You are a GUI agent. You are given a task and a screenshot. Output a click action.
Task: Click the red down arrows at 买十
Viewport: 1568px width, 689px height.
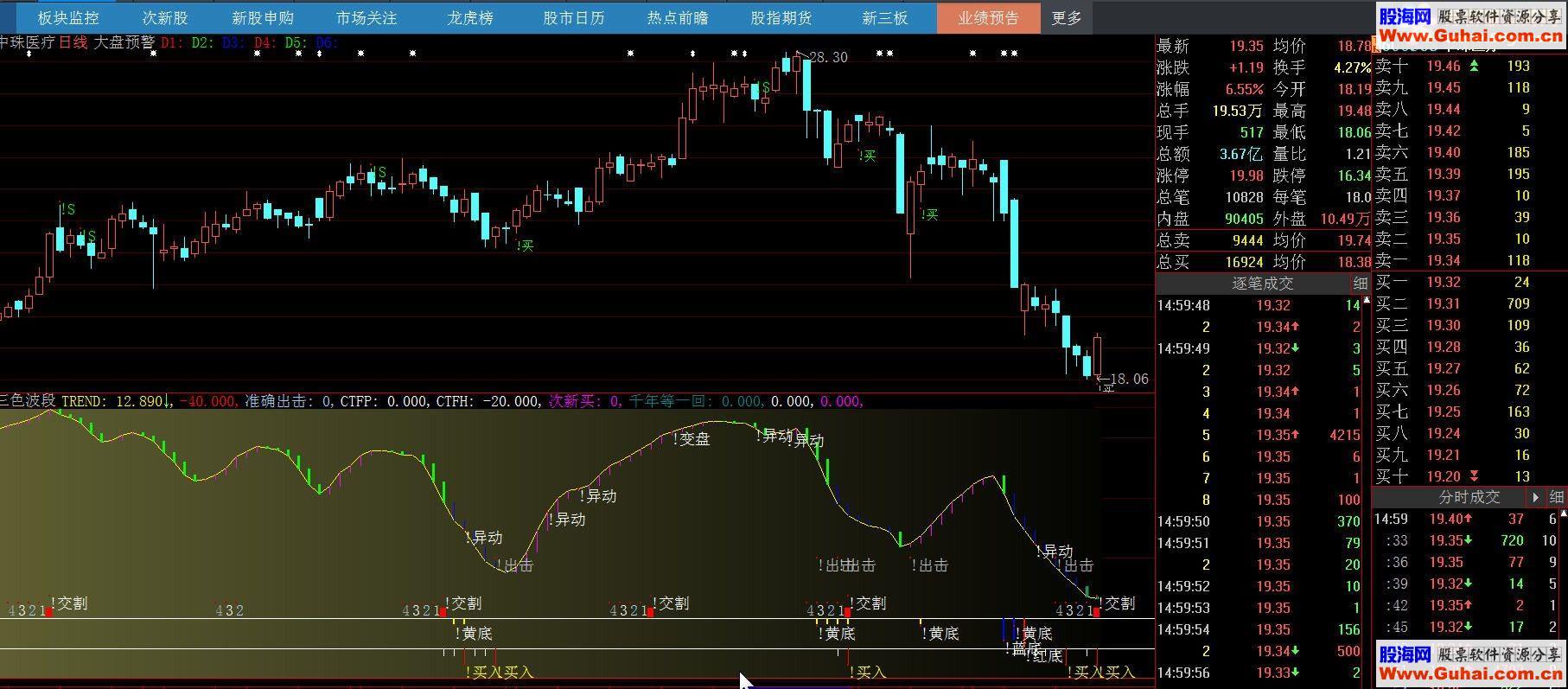coord(1474,476)
